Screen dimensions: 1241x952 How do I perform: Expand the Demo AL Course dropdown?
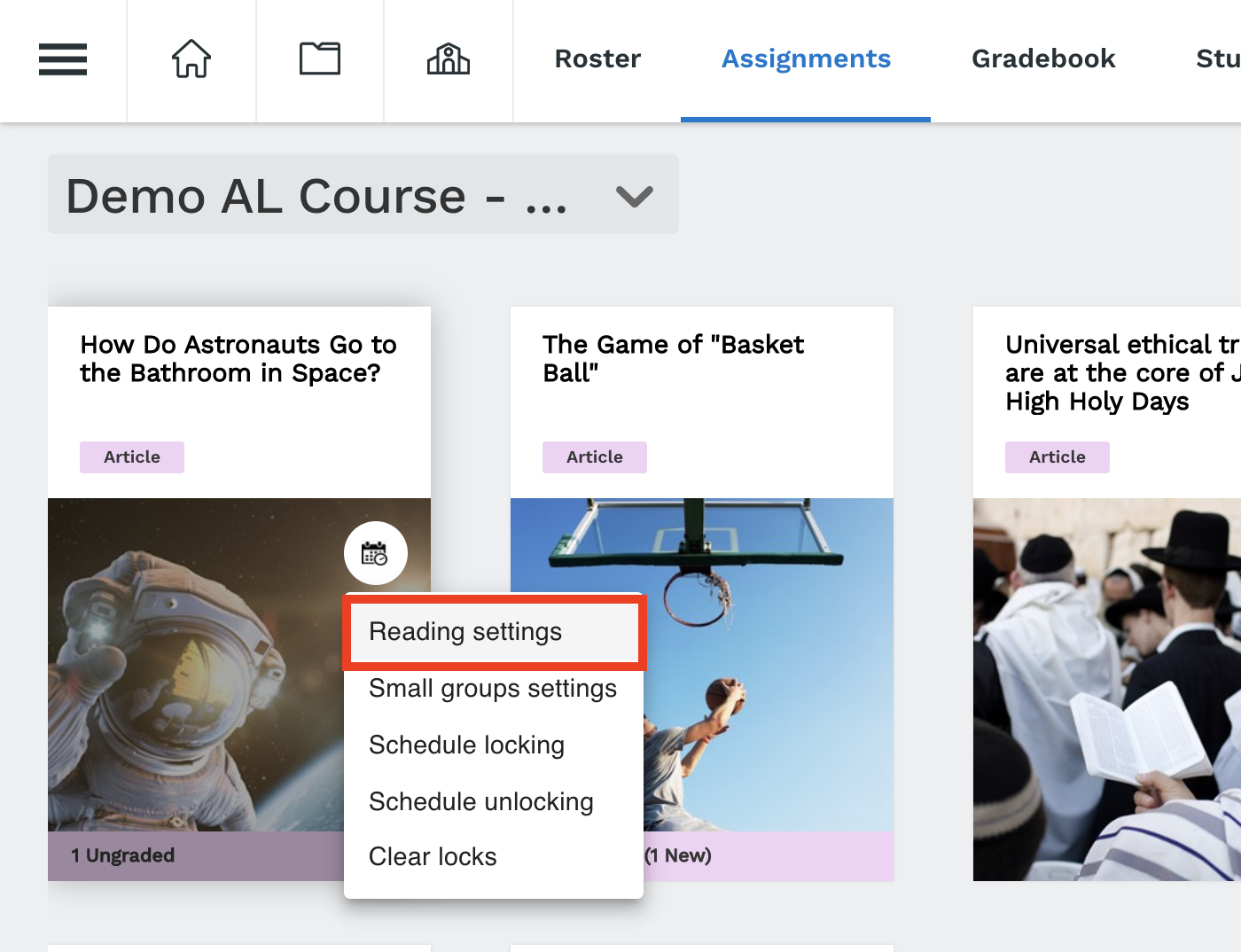[363, 194]
